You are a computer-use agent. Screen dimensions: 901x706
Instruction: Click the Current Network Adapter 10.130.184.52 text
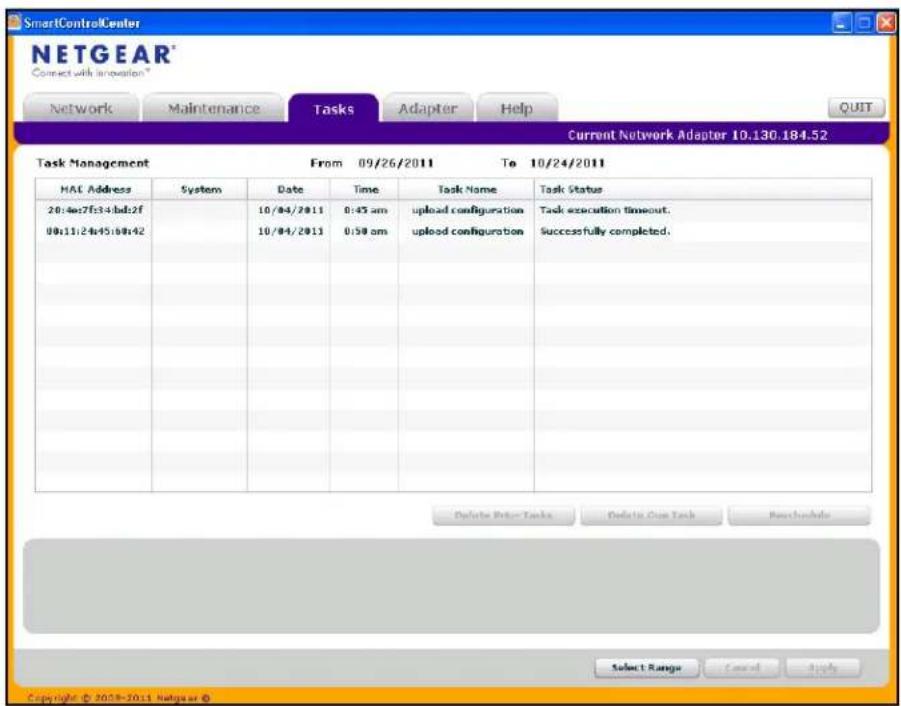pyautogui.click(x=698, y=136)
